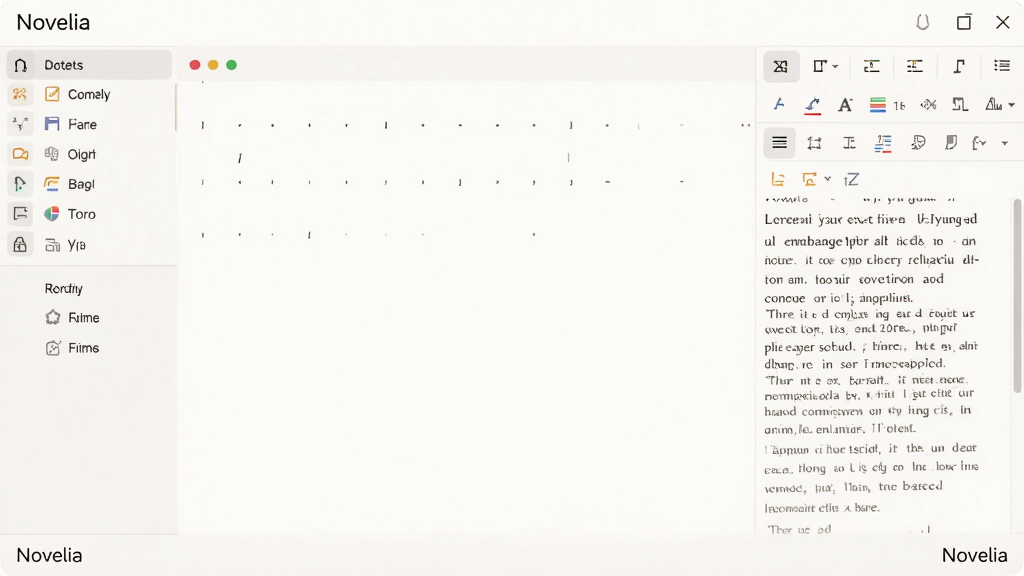
Task: Toggle the crossed-box button in the right toolbar
Action: point(781,66)
